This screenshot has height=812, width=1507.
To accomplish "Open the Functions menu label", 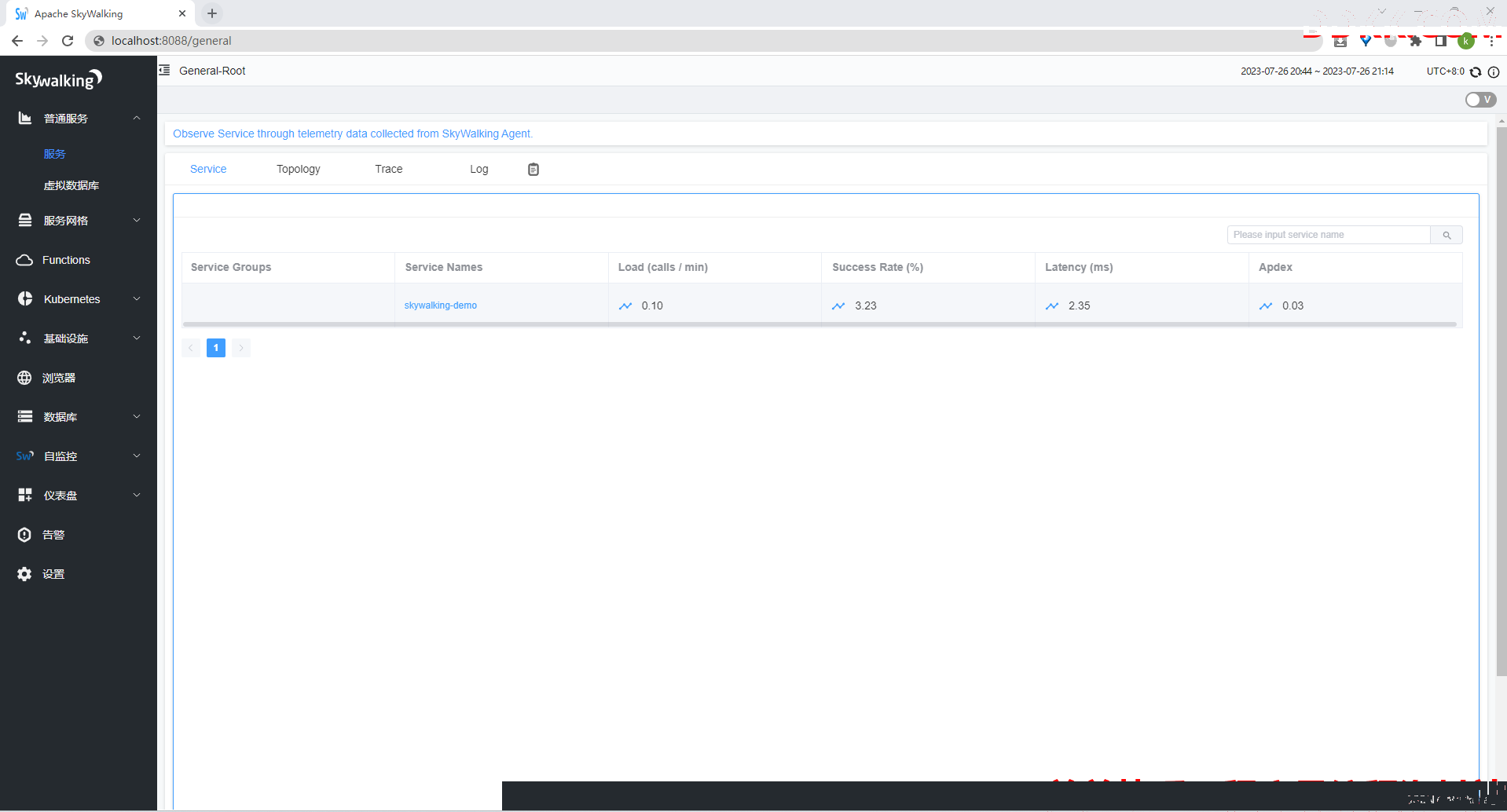I will (66, 260).
